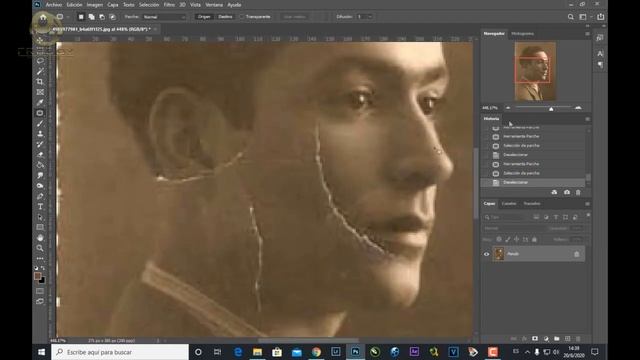Viewport: 640px width, 360px height.
Task: Select the Frame tool
Action: [40, 92]
